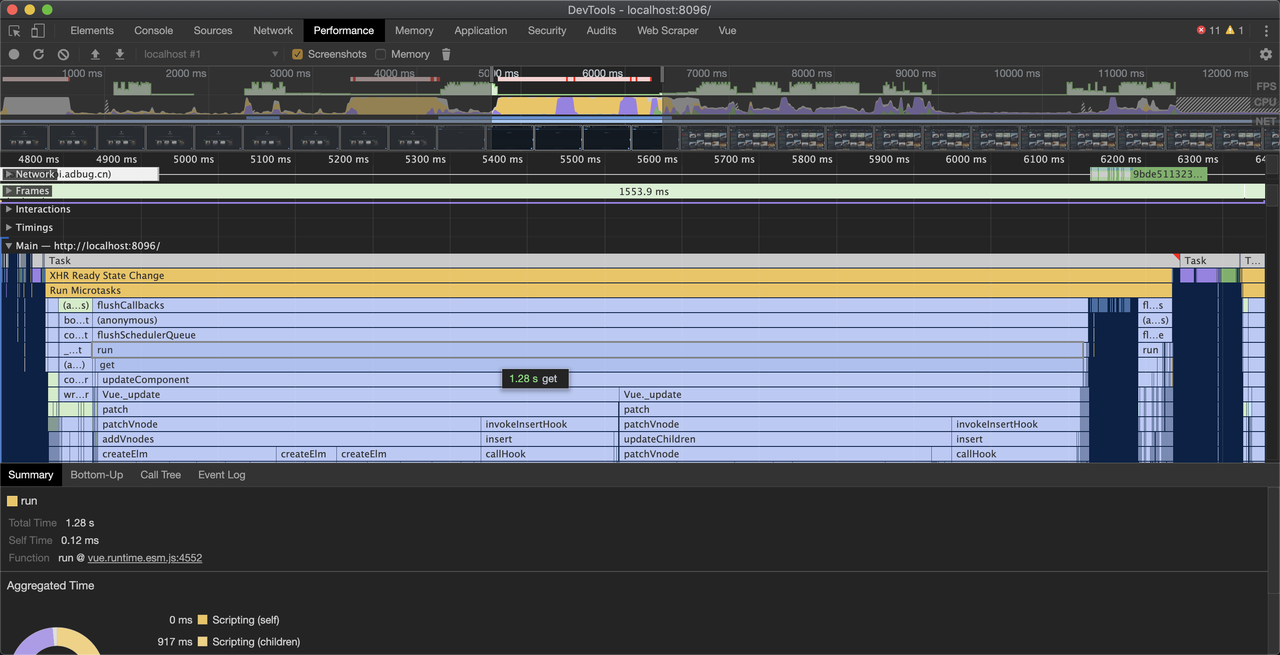The image size is (1280, 655).
Task: Toggle the device toolbar icon
Action: [38, 31]
